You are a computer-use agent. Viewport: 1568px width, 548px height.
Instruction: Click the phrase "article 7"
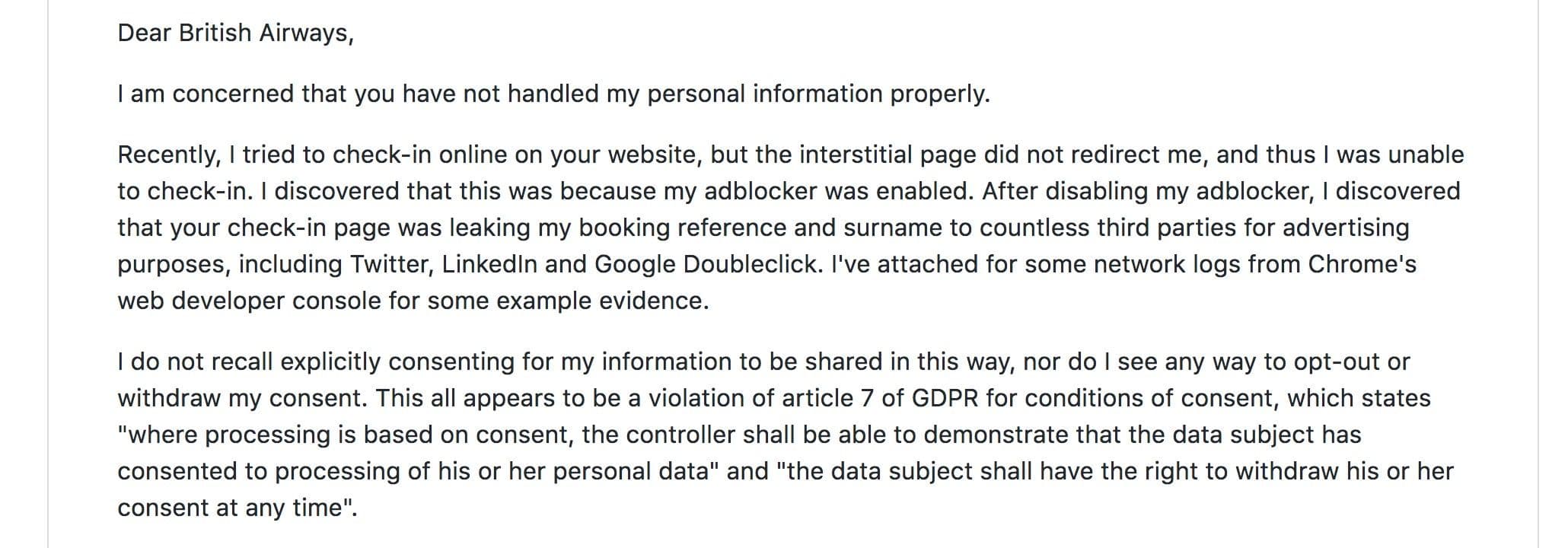[829, 398]
